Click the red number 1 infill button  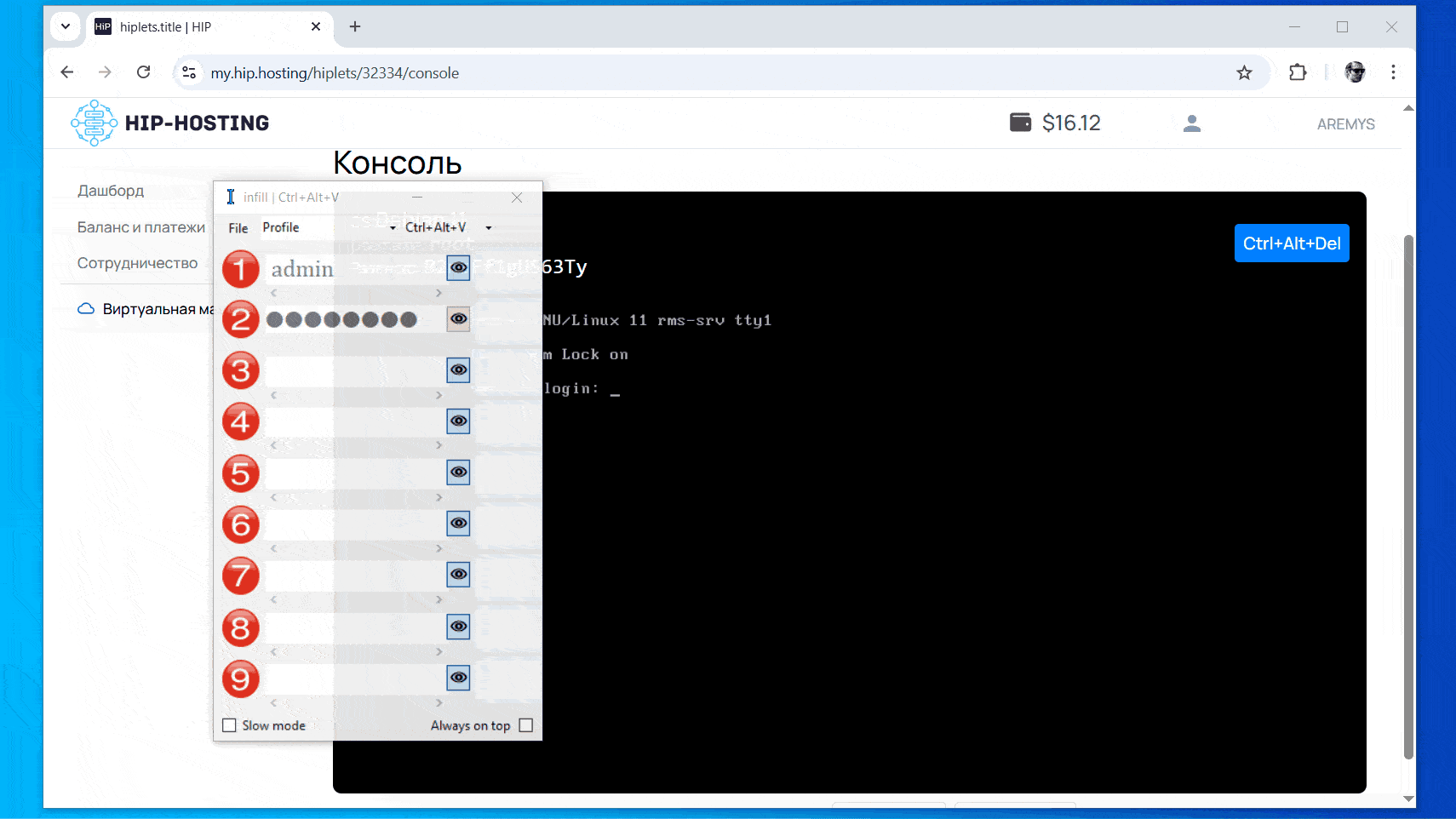click(240, 269)
